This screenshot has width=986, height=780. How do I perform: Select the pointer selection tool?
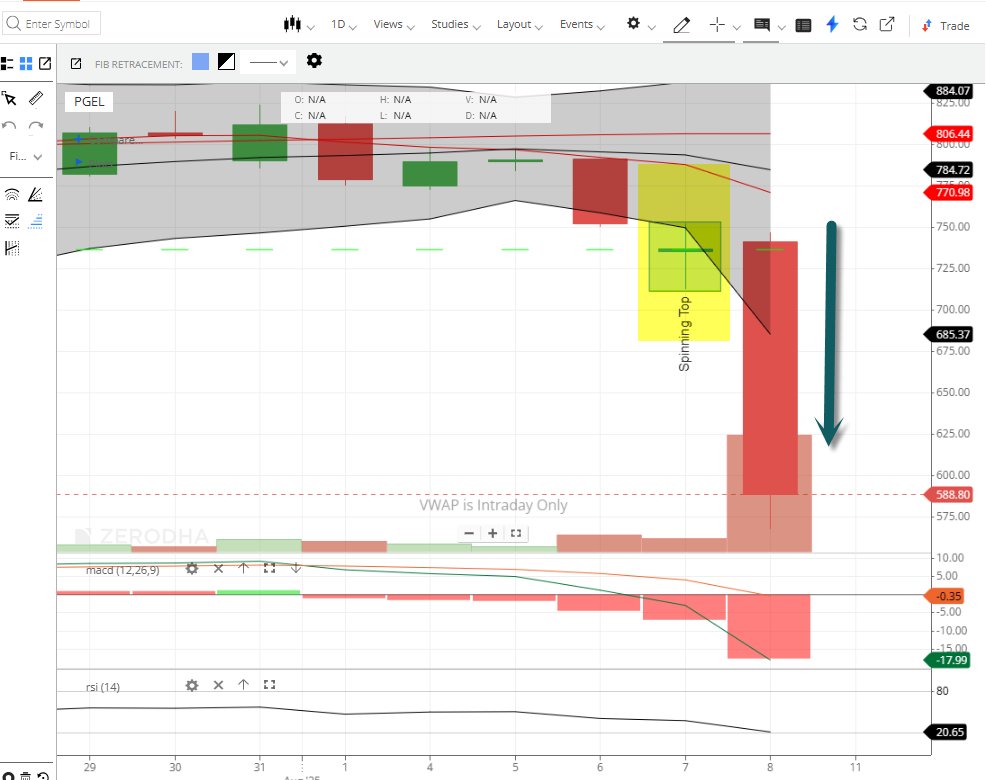pyautogui.click(x=9, y=98)
